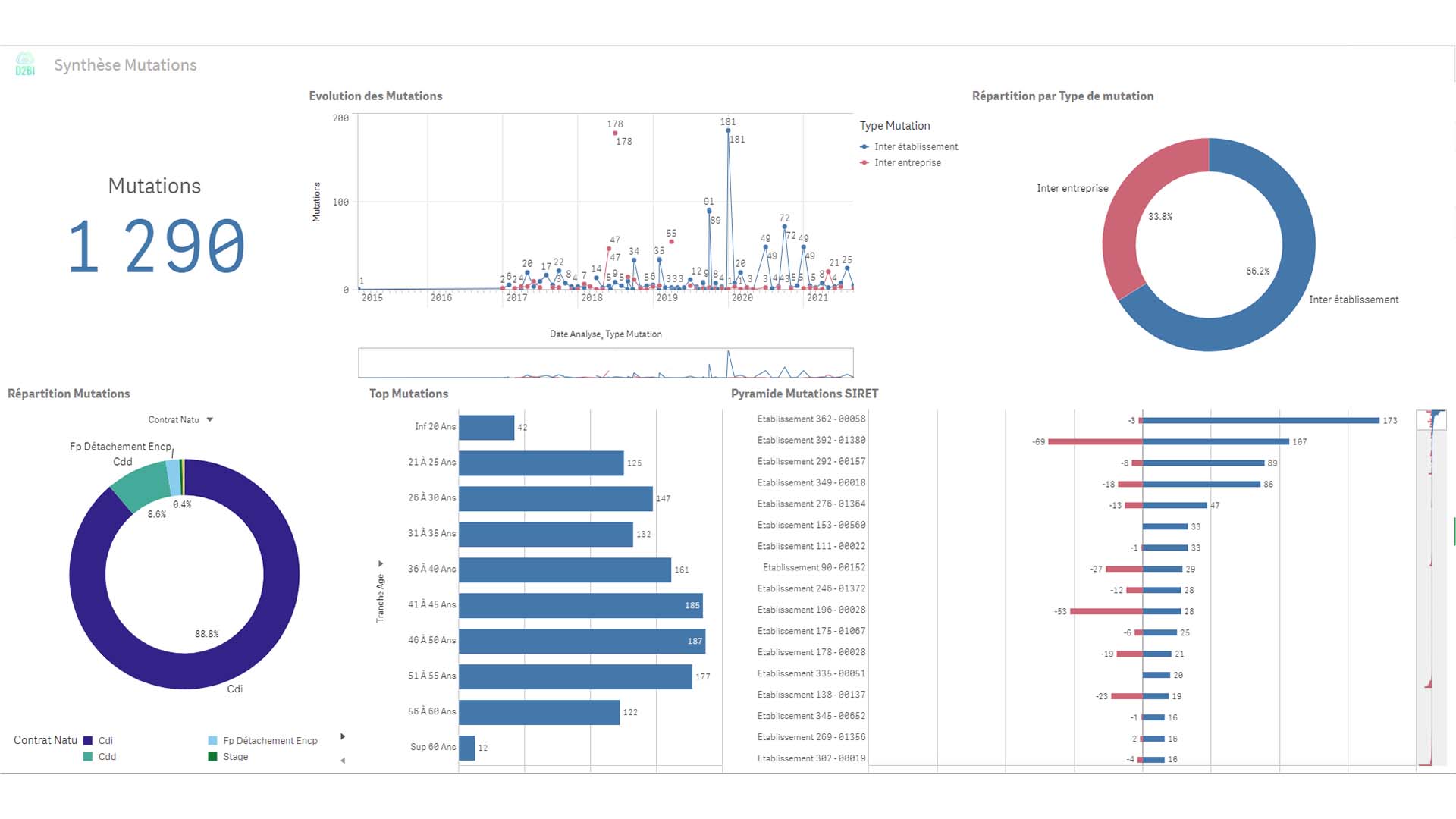Click the Cdi dark purple legend swatch
Viewport: 1456px width, 819px height.
point(88,741)
